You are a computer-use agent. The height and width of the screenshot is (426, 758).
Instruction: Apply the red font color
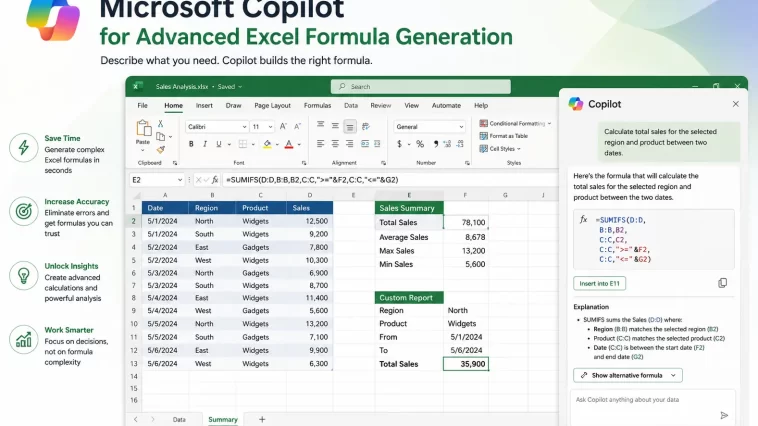pos(289,144)
